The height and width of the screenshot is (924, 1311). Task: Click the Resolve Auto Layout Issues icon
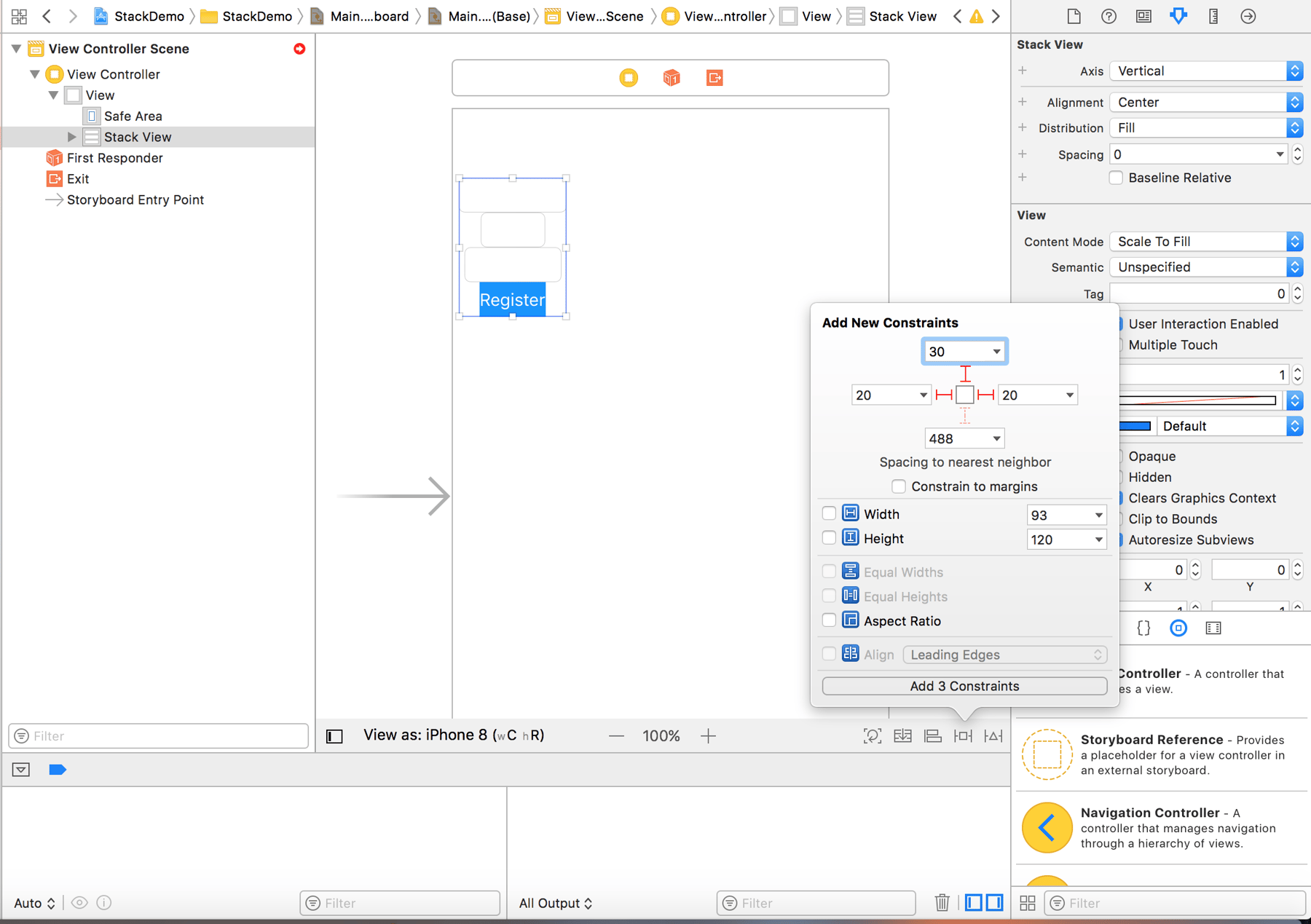click(x=993, y=735)
